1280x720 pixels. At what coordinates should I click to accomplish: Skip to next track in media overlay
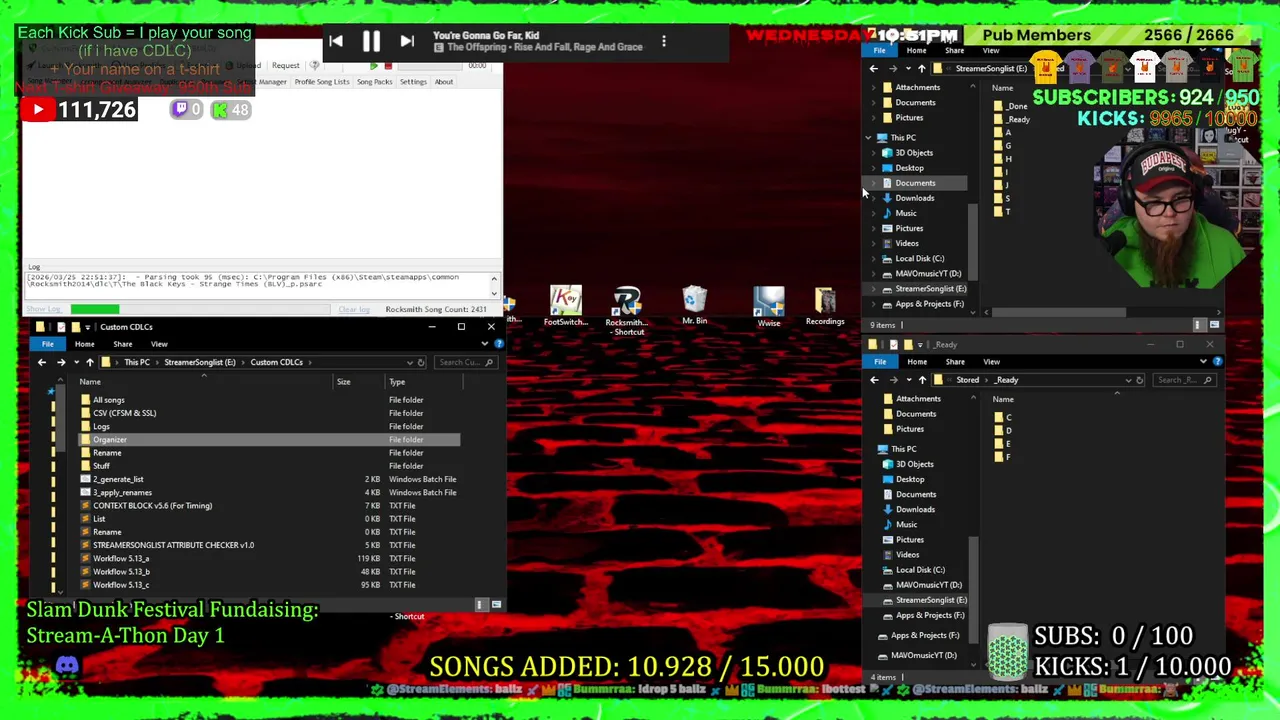[407, 41]
